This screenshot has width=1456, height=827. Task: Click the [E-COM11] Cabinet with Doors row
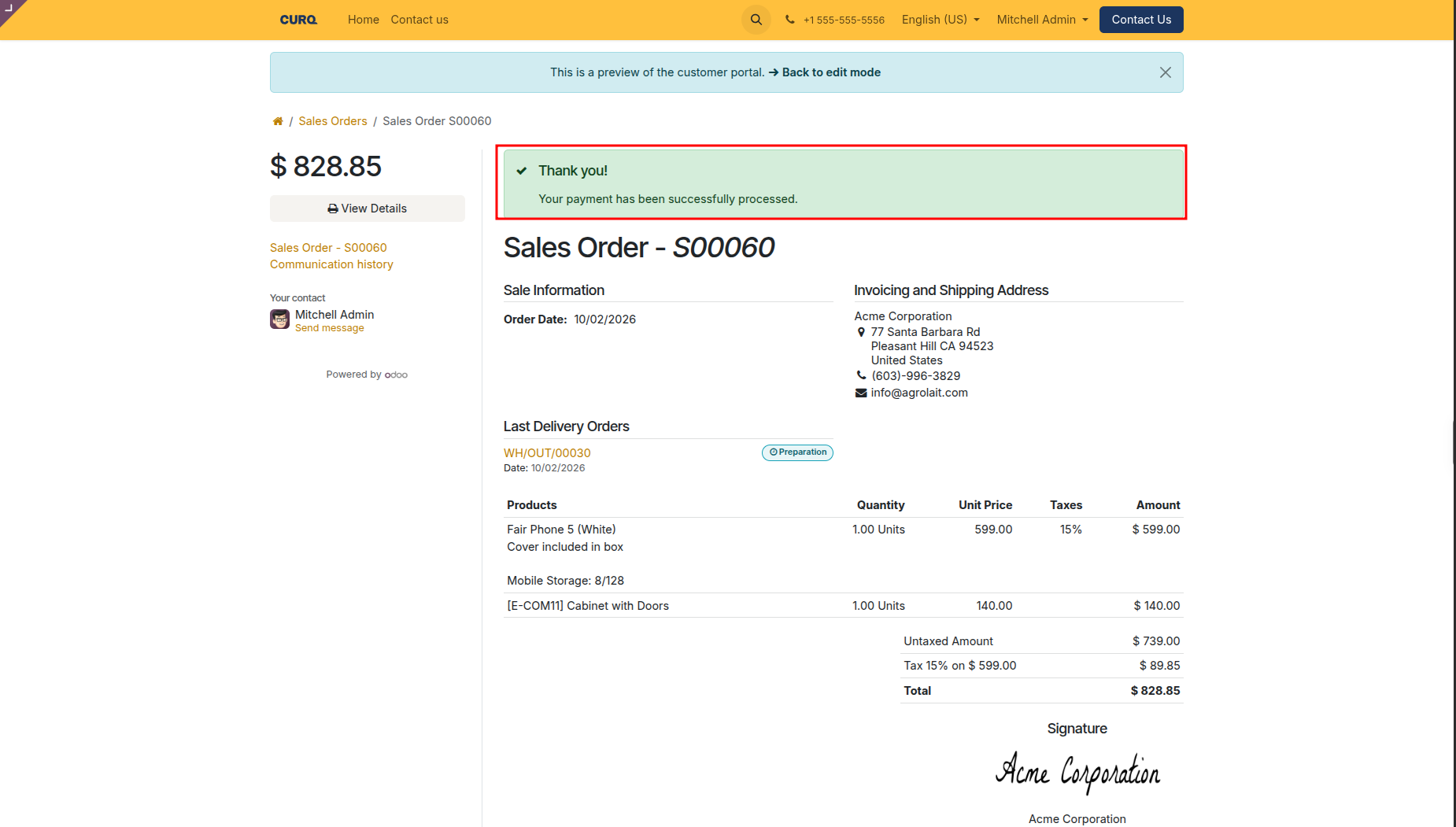843,606
